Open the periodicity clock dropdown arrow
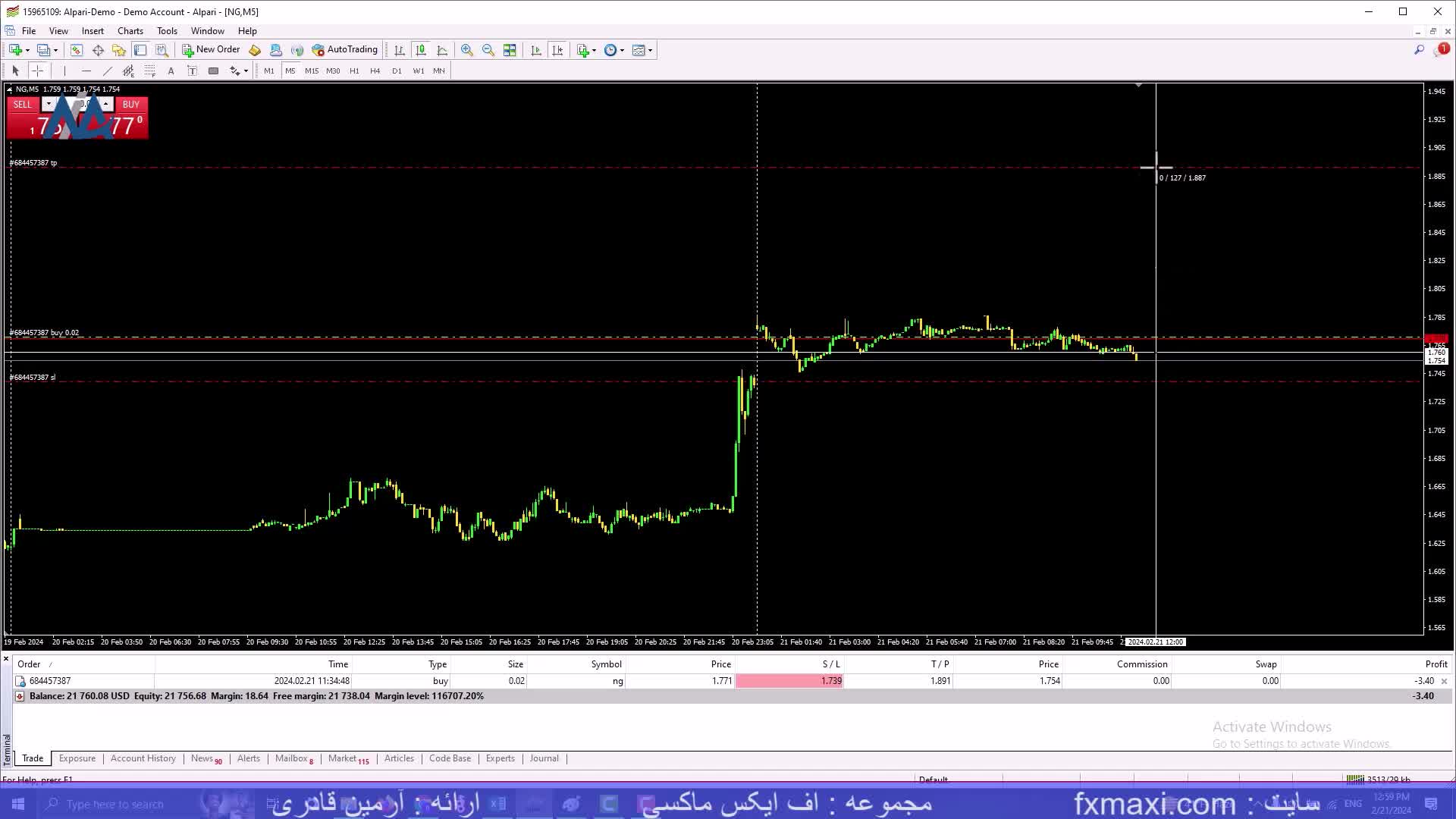The height and width of the screenshot is (819, 1456). pos(622,51)
